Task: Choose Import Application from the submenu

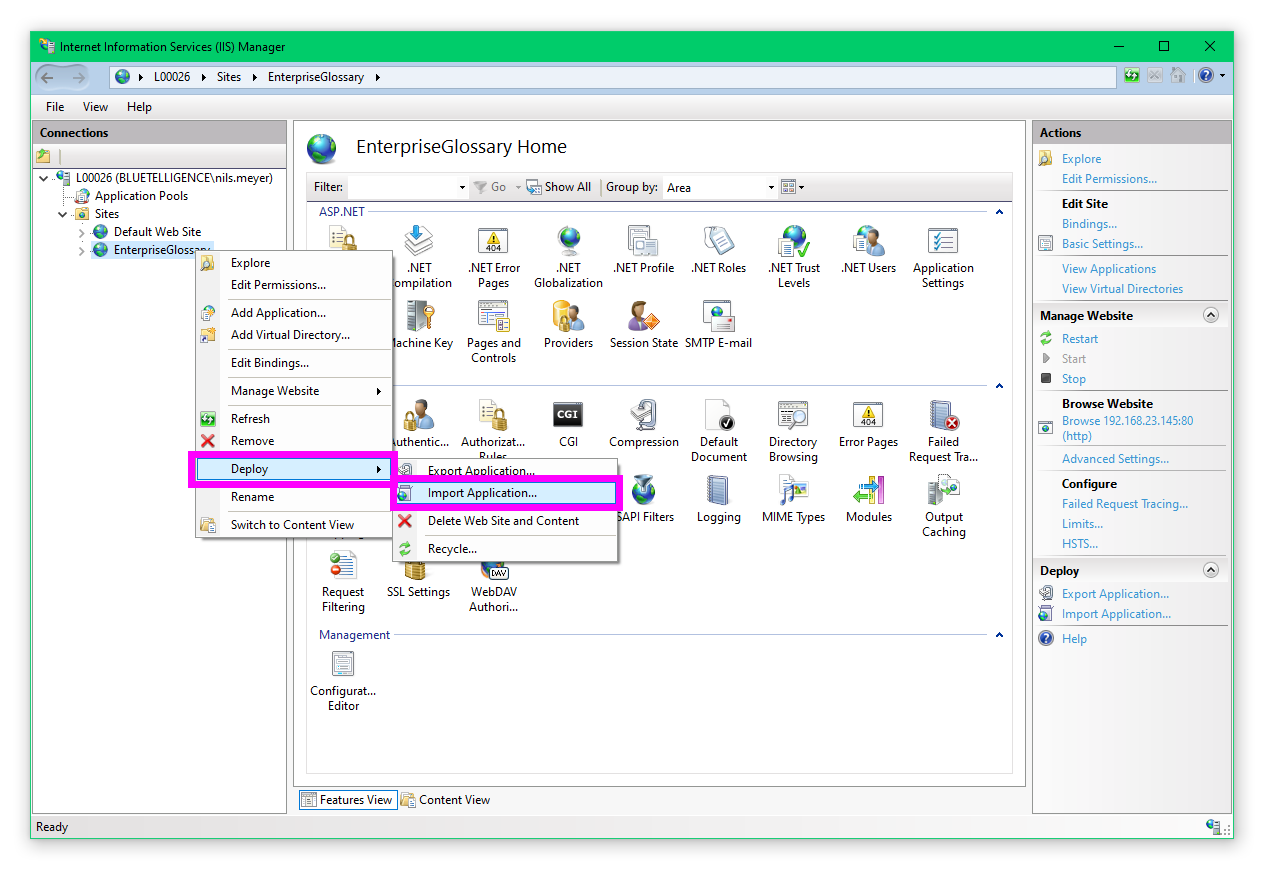Action: coord(482,493)
